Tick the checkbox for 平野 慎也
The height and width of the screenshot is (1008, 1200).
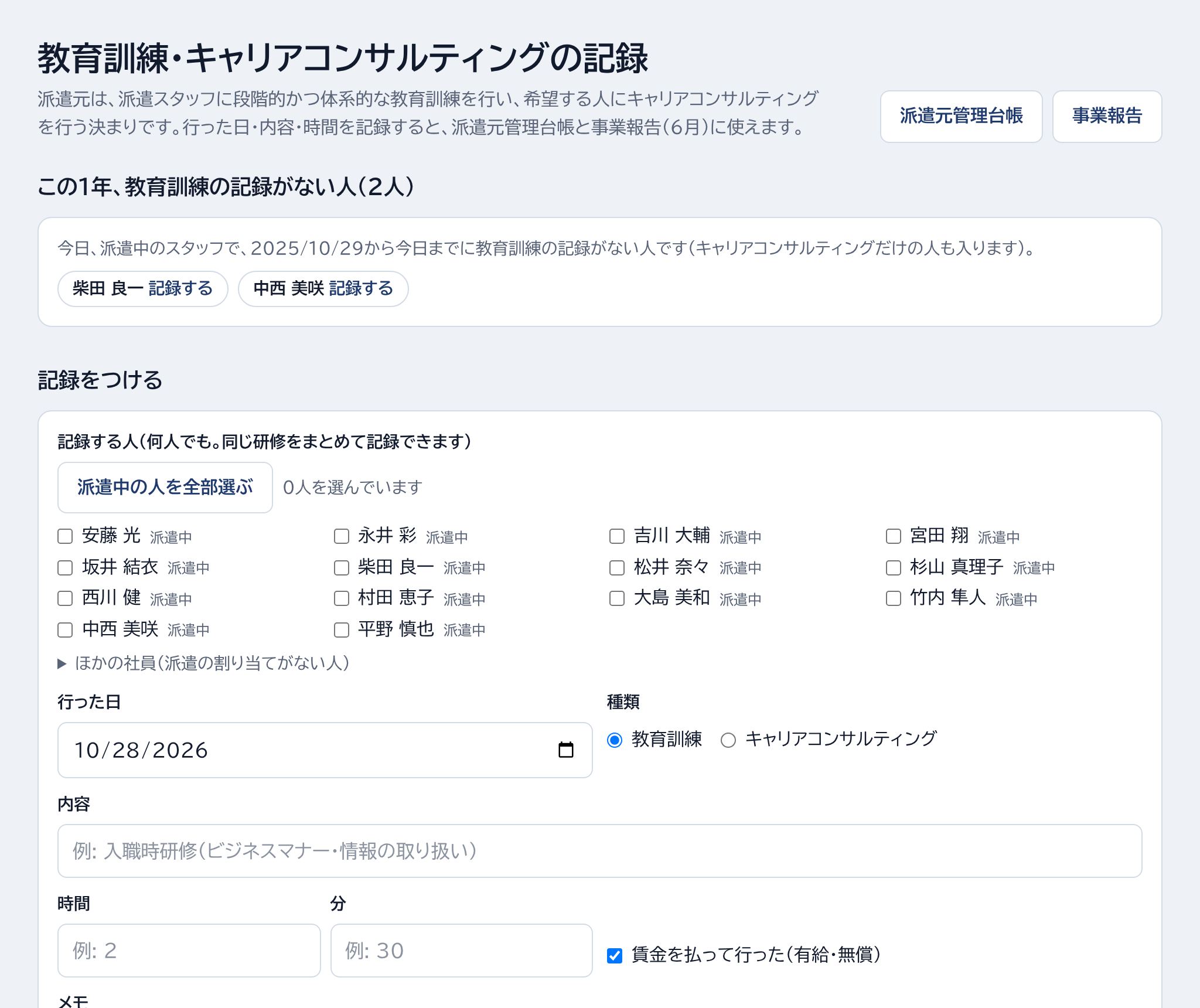(x=341, y=629)
